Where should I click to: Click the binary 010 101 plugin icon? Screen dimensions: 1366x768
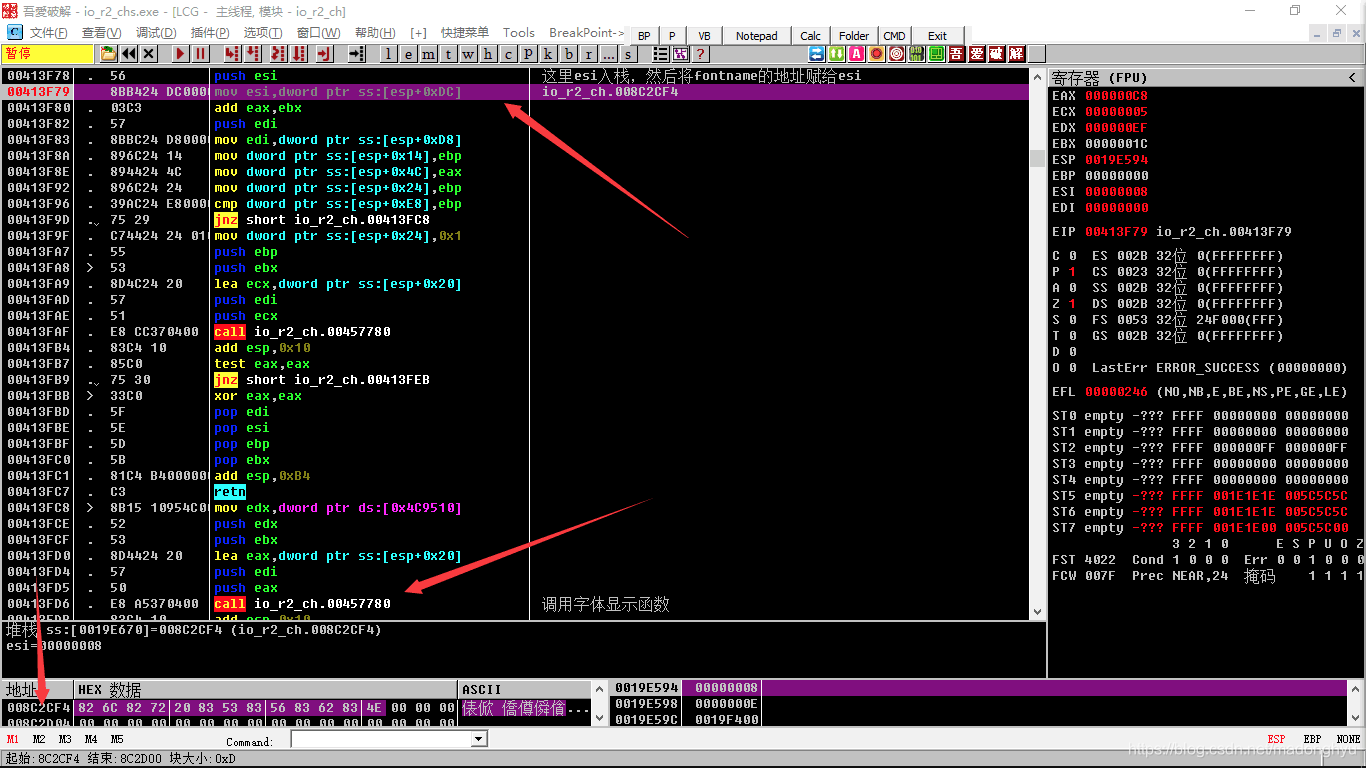pos(916,54)
